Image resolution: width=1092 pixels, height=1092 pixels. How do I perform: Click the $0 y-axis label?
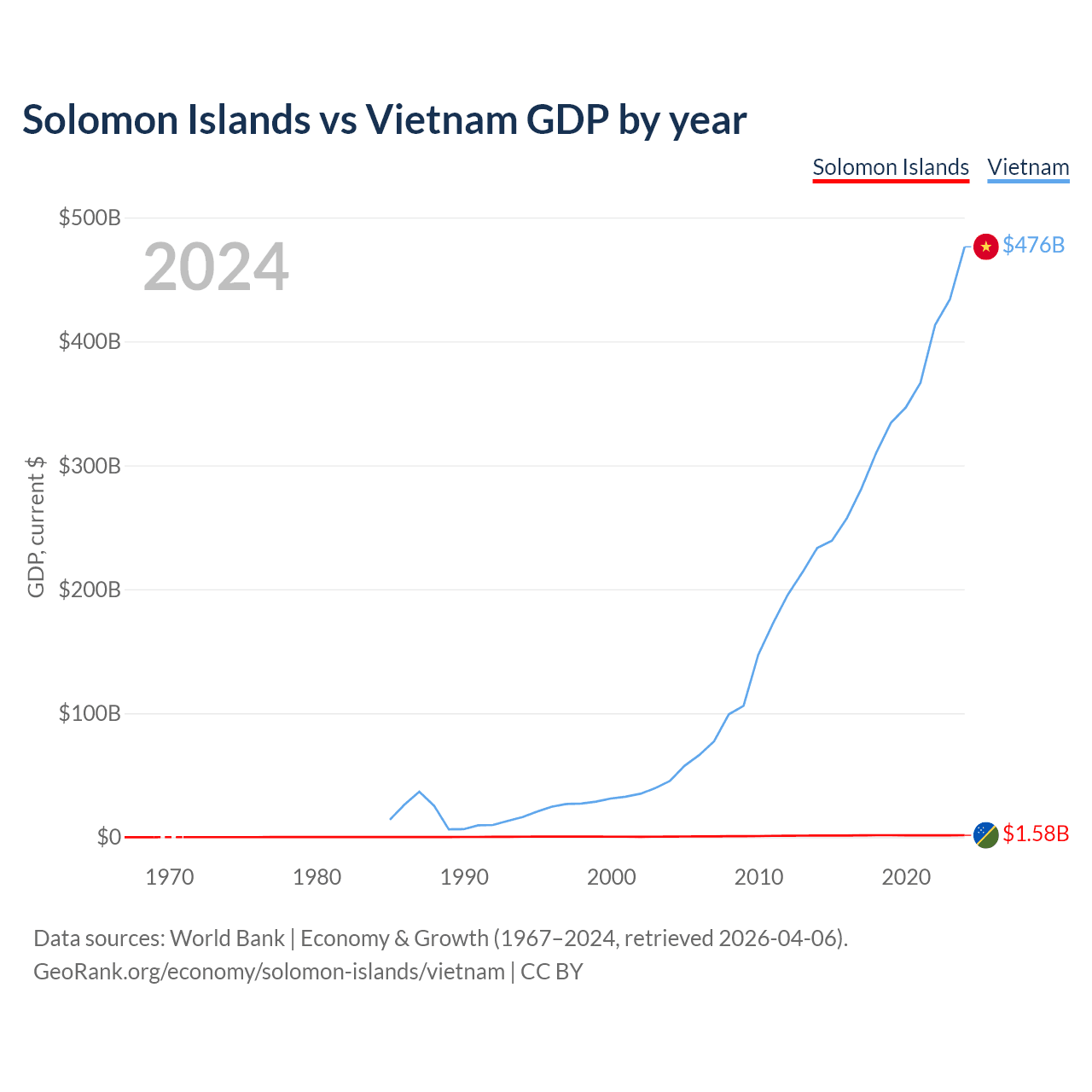[108, 837]
